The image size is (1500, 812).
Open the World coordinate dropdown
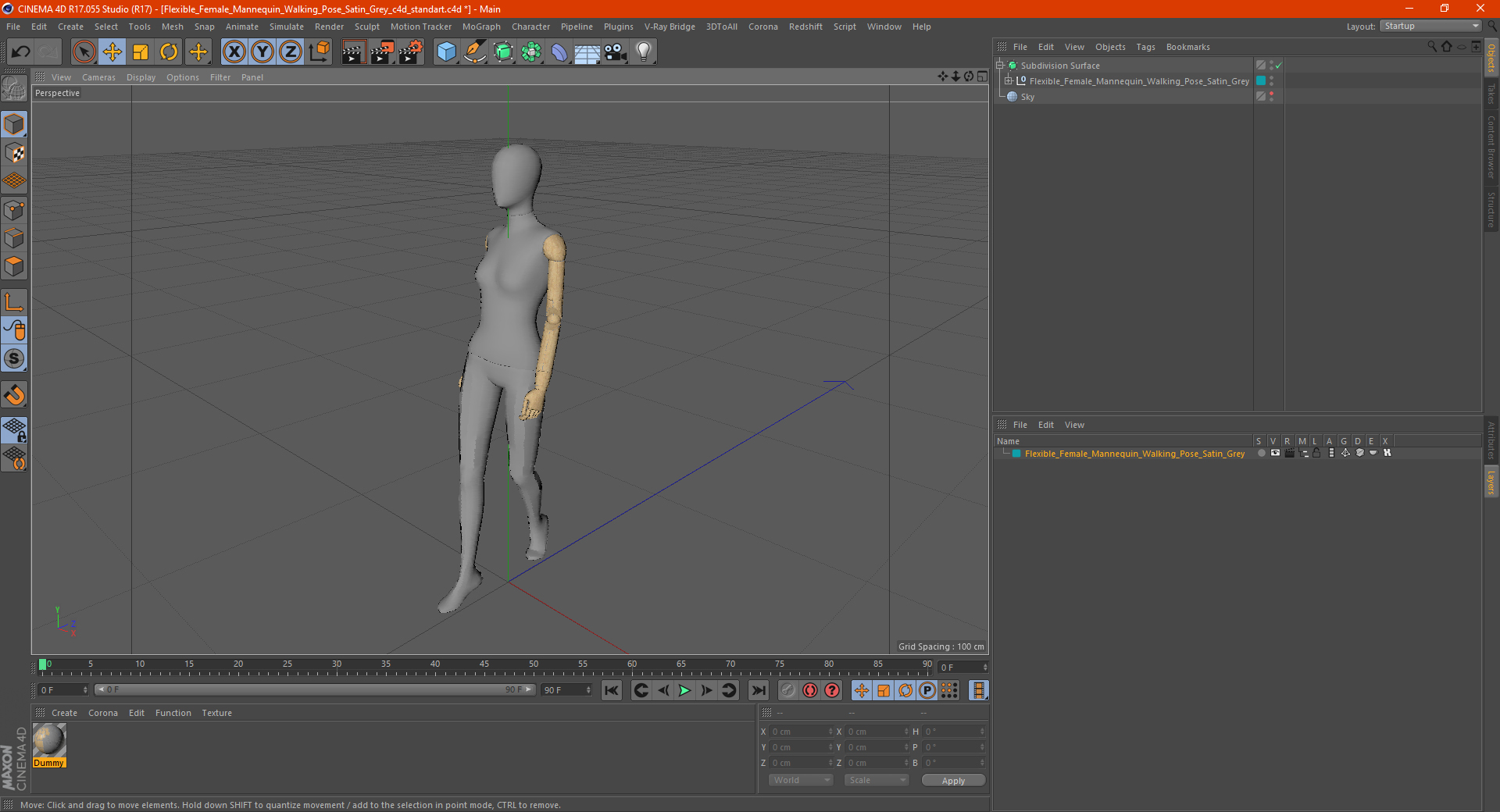point(801,780)
